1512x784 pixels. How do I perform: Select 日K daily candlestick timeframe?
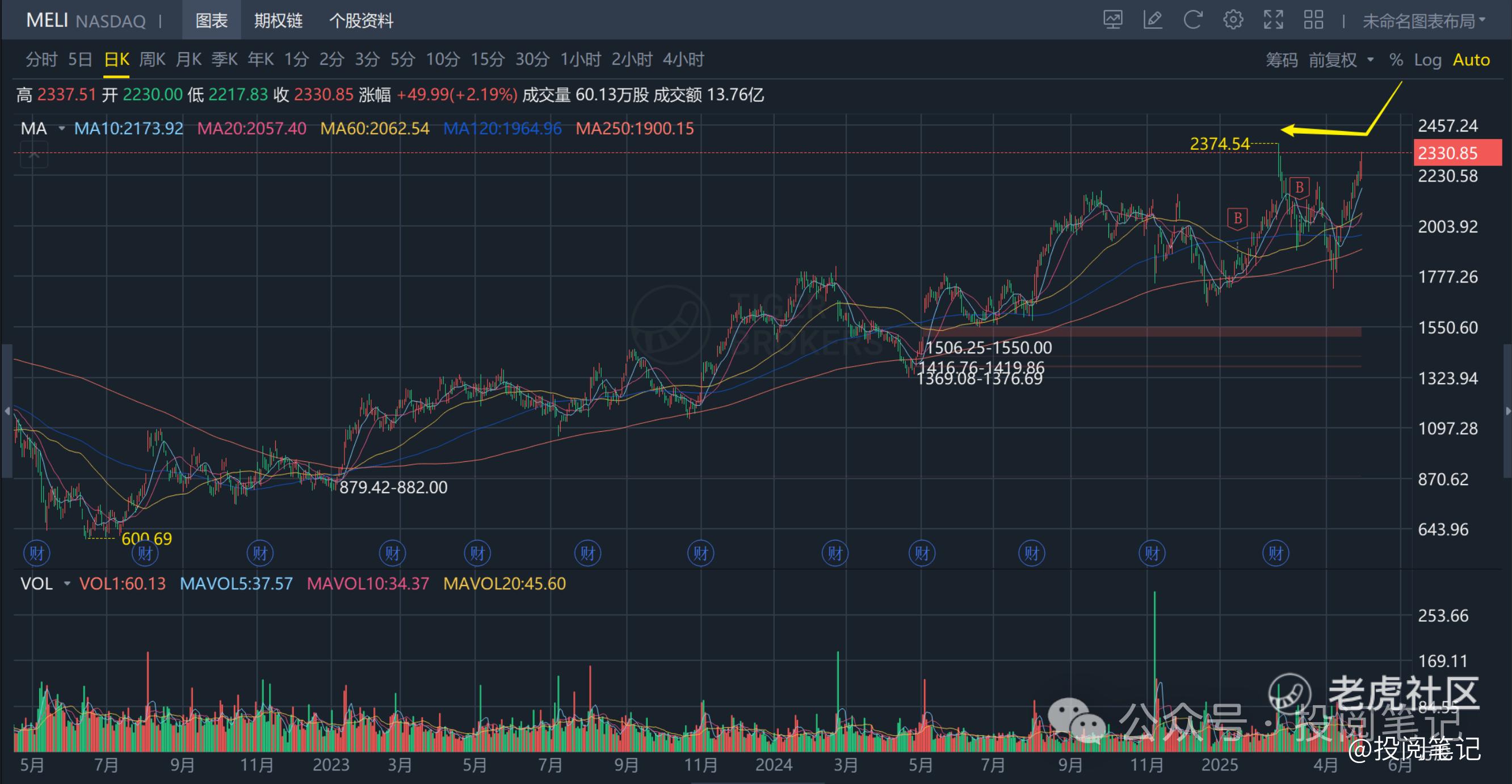click(116, 59)
